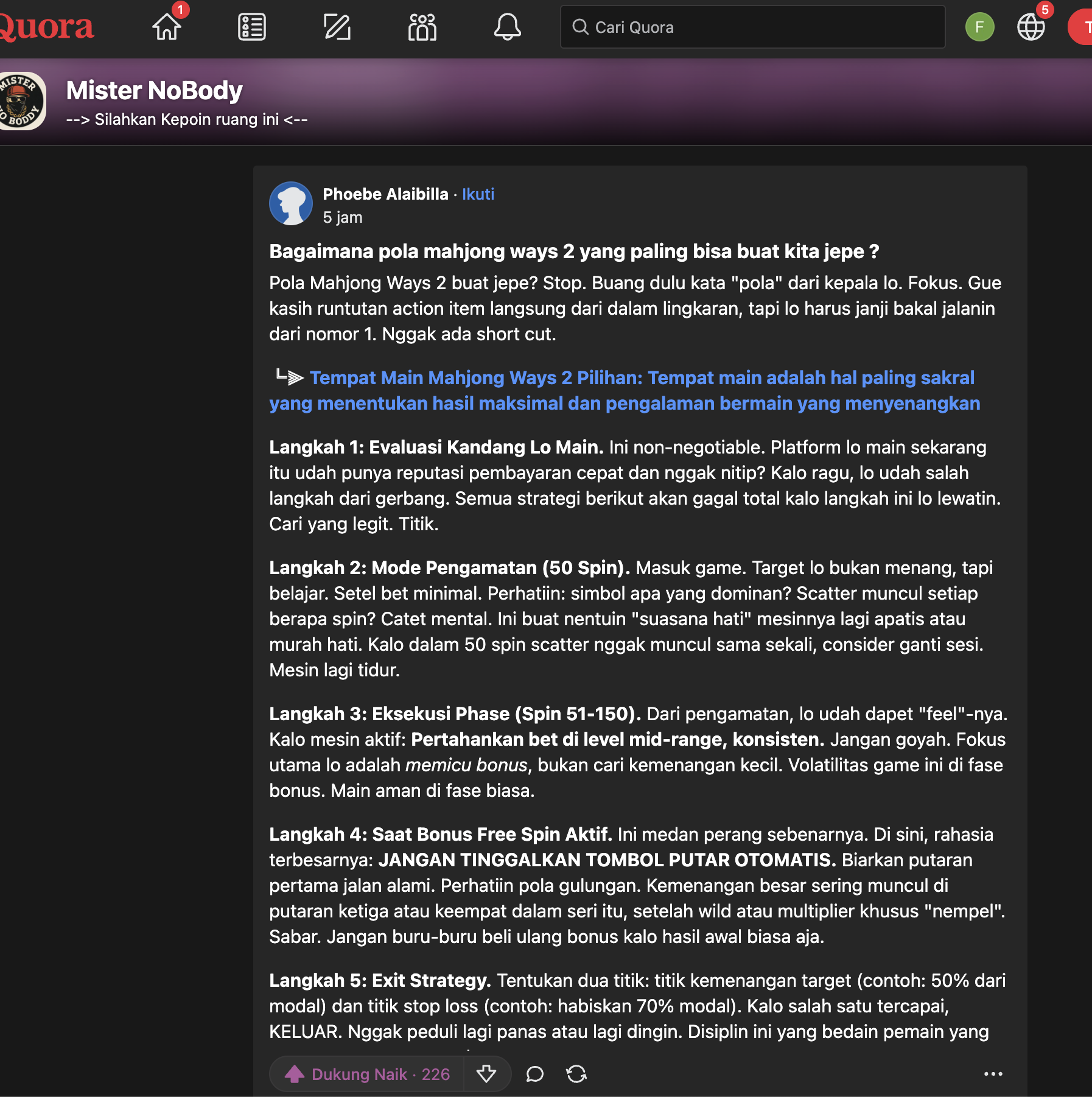
Task: Open the post's three-dot more menu
Action: pos(993,1074)
